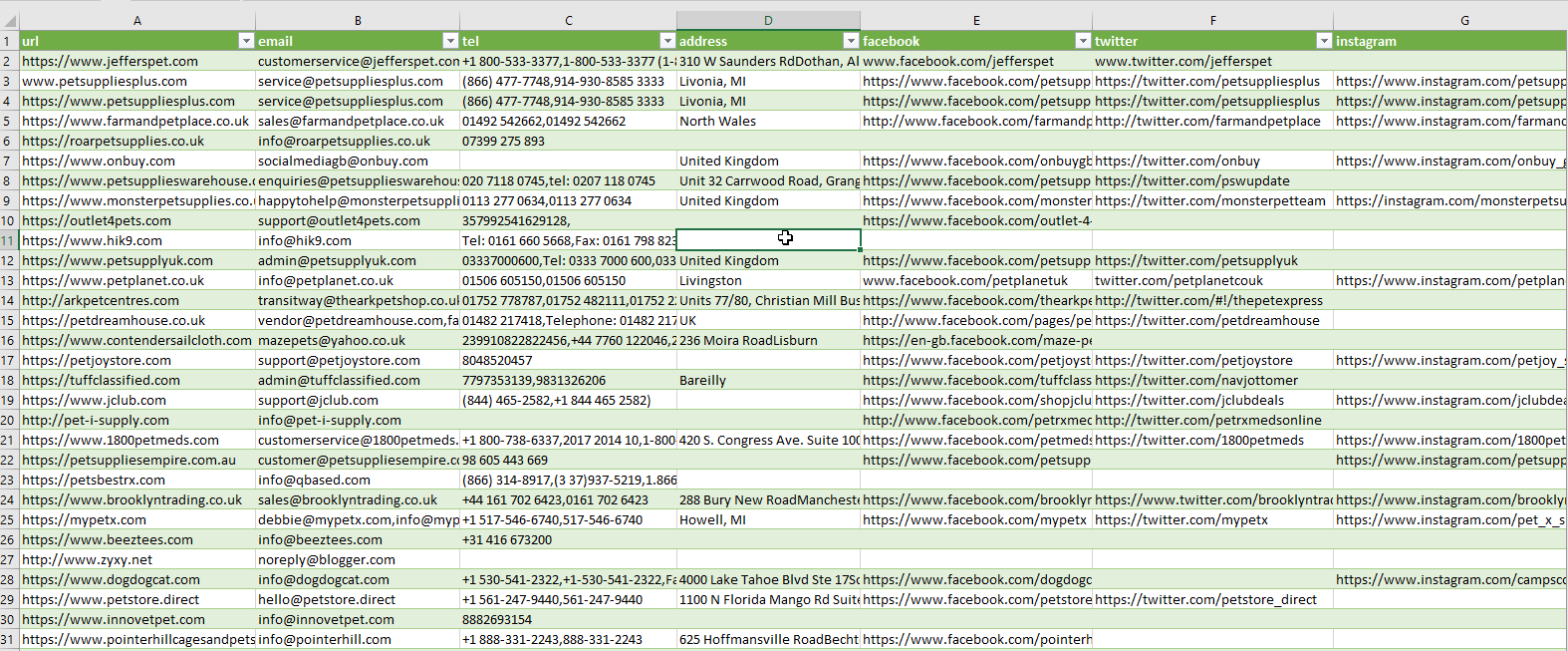1568x651 pixels.
Task: Select https://twitter.com/petdreamhouse cell
Action: (1212, 320)
